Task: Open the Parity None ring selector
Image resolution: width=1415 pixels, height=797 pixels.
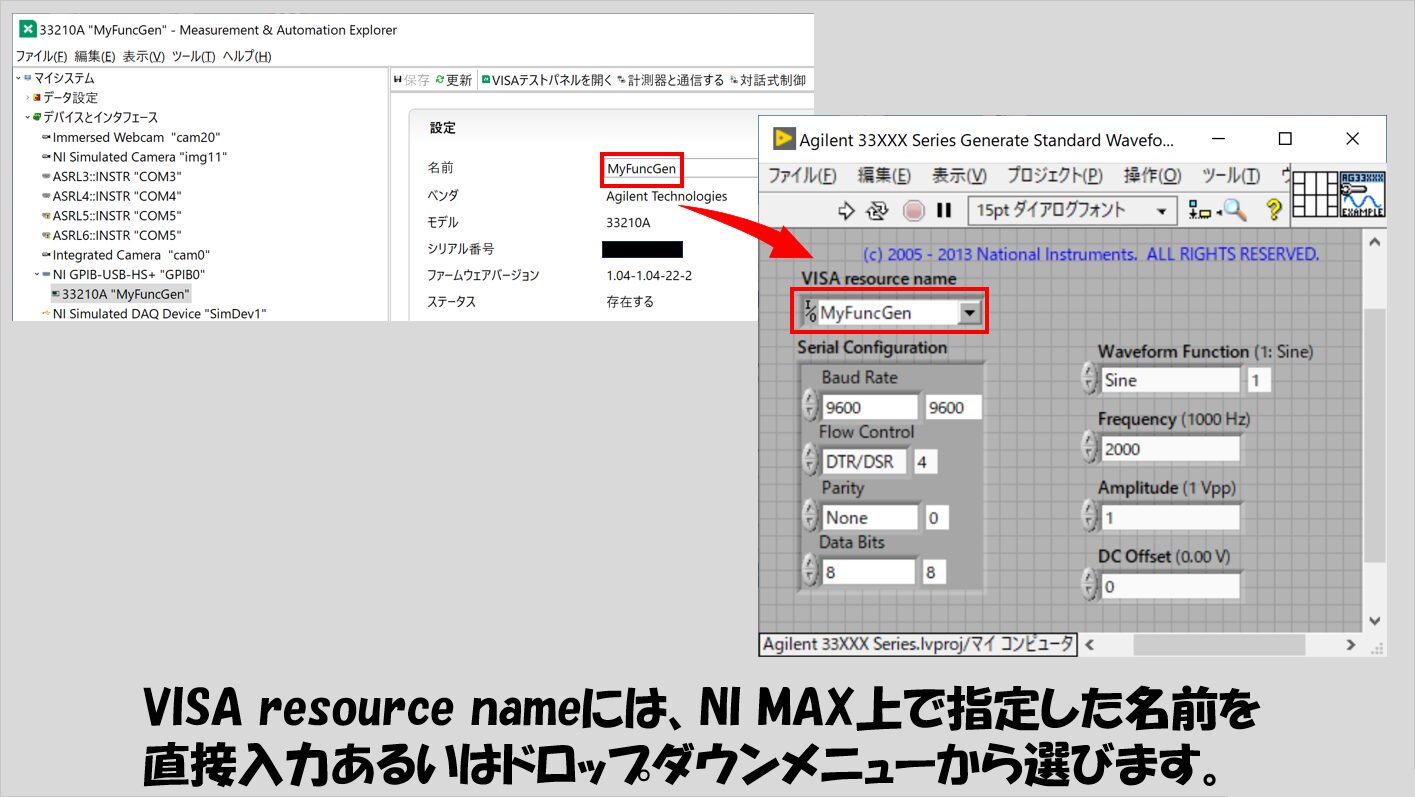Action: [868, 517]
